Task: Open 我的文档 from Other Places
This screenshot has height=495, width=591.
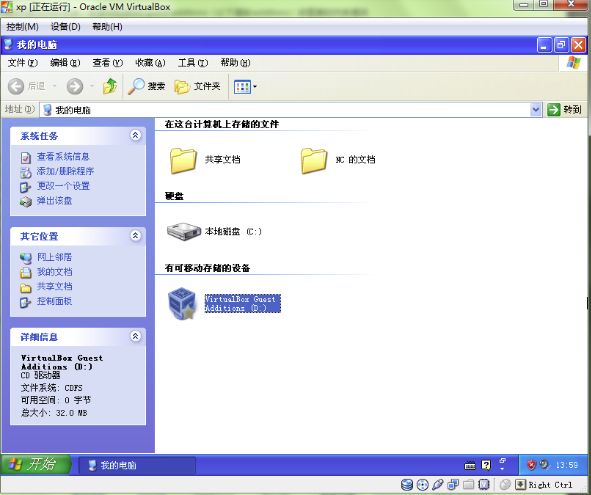Action: [x=54, y=272]
